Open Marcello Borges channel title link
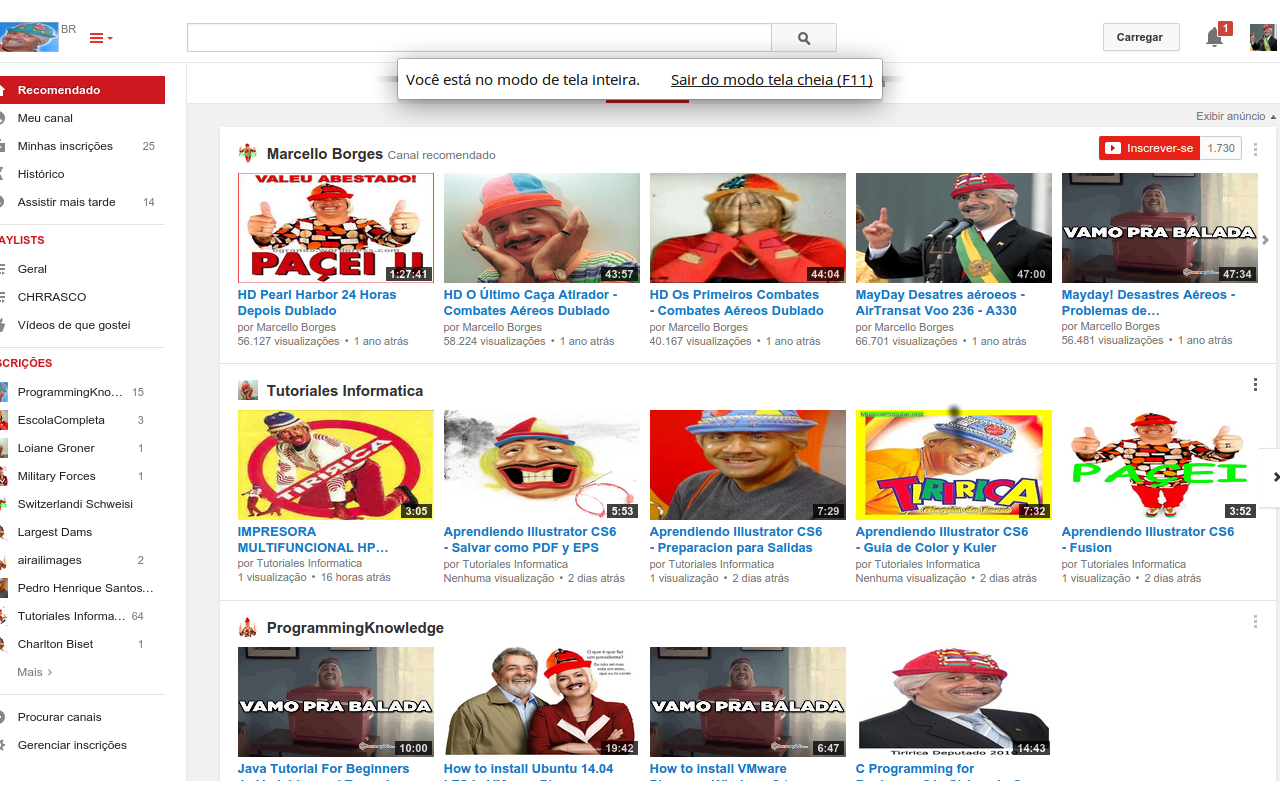 (x=325, y=154)
